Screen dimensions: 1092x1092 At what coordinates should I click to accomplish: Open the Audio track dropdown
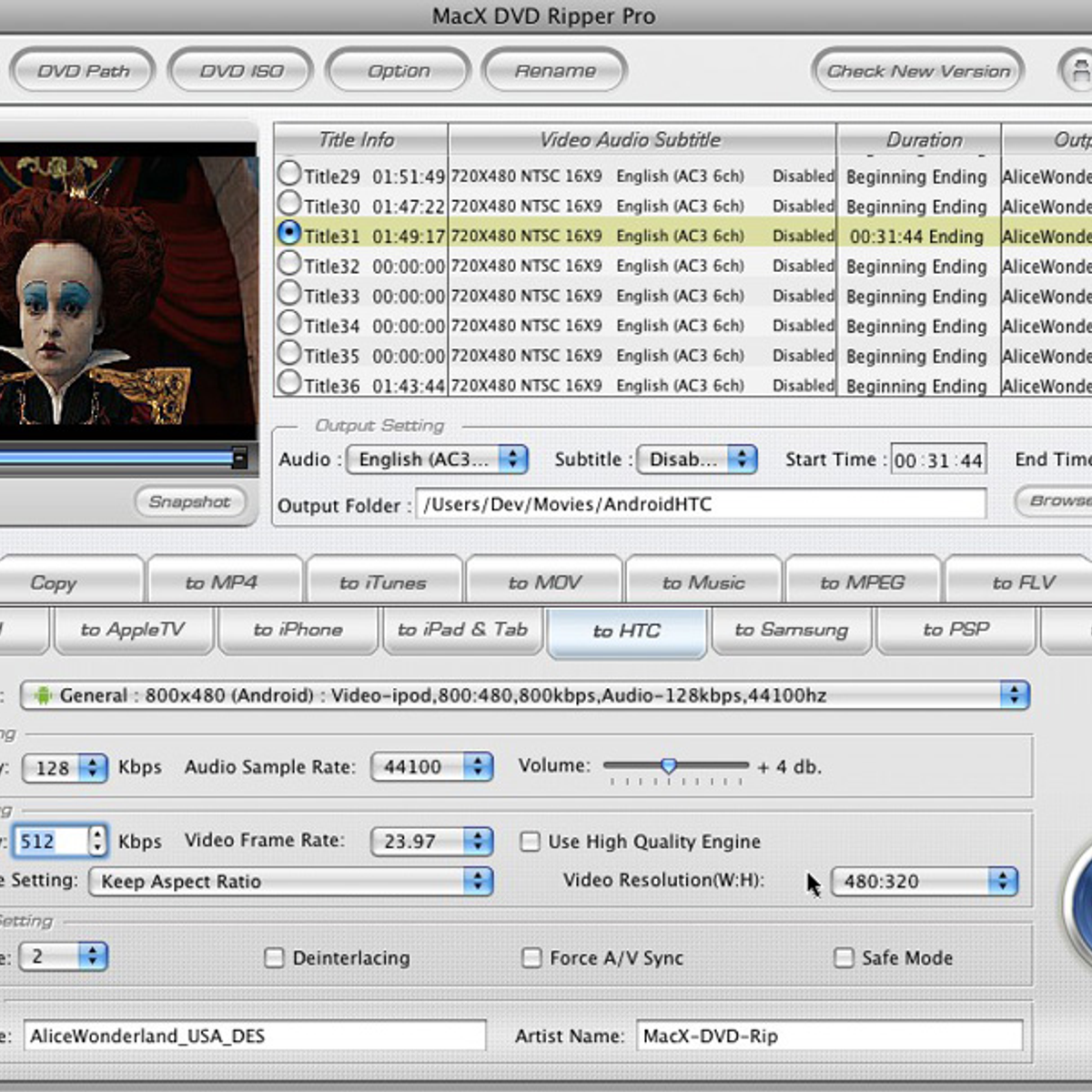(x=438, y=460)
